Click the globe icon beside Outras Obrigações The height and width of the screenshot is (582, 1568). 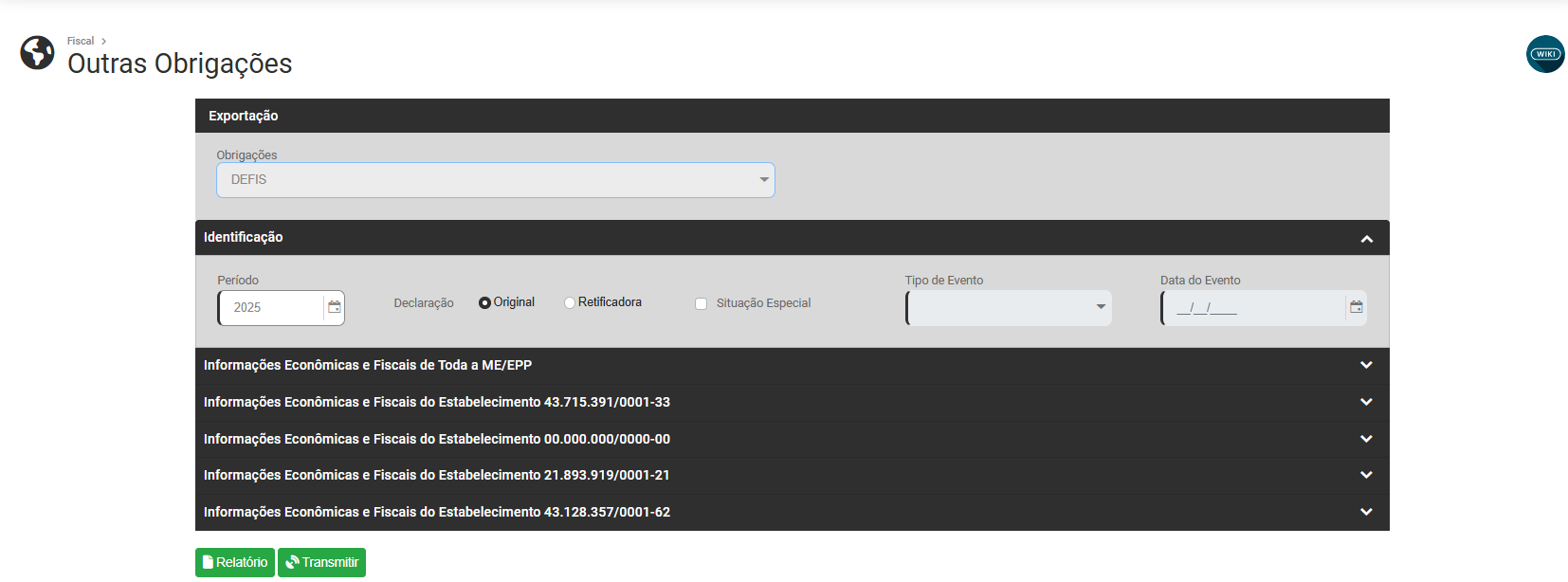click(38, 53)
